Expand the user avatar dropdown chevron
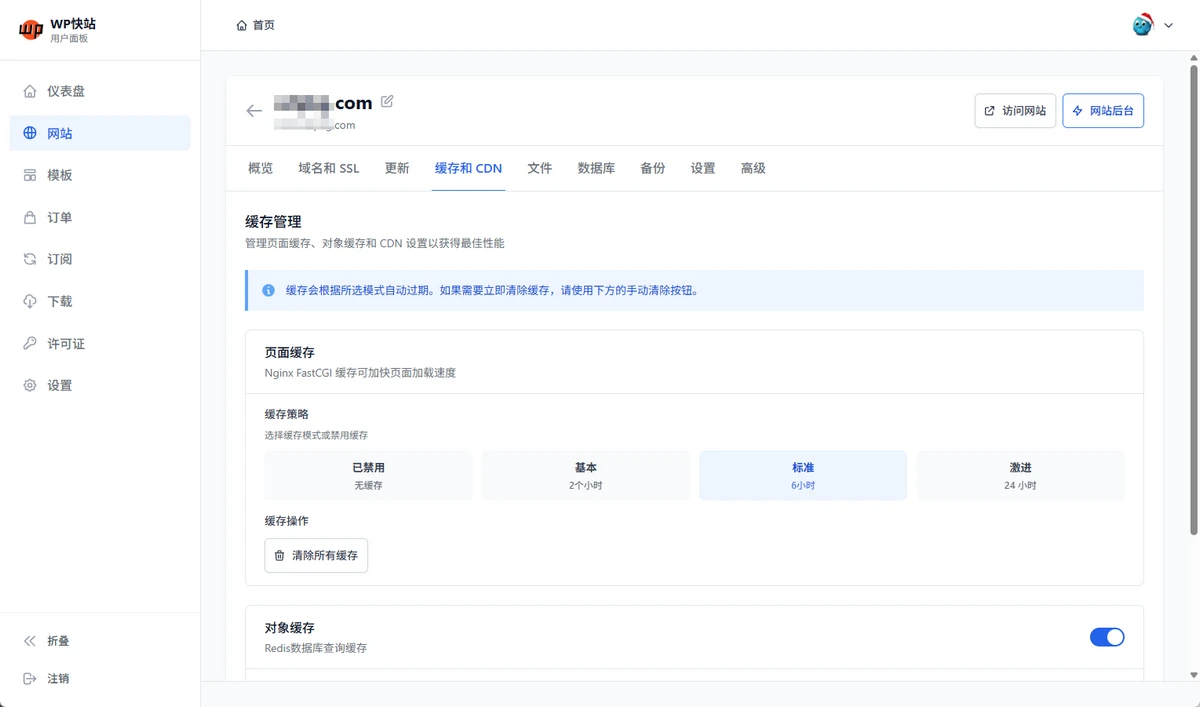The width and height of the screenshot is (1200, 707). [1167, 26]
